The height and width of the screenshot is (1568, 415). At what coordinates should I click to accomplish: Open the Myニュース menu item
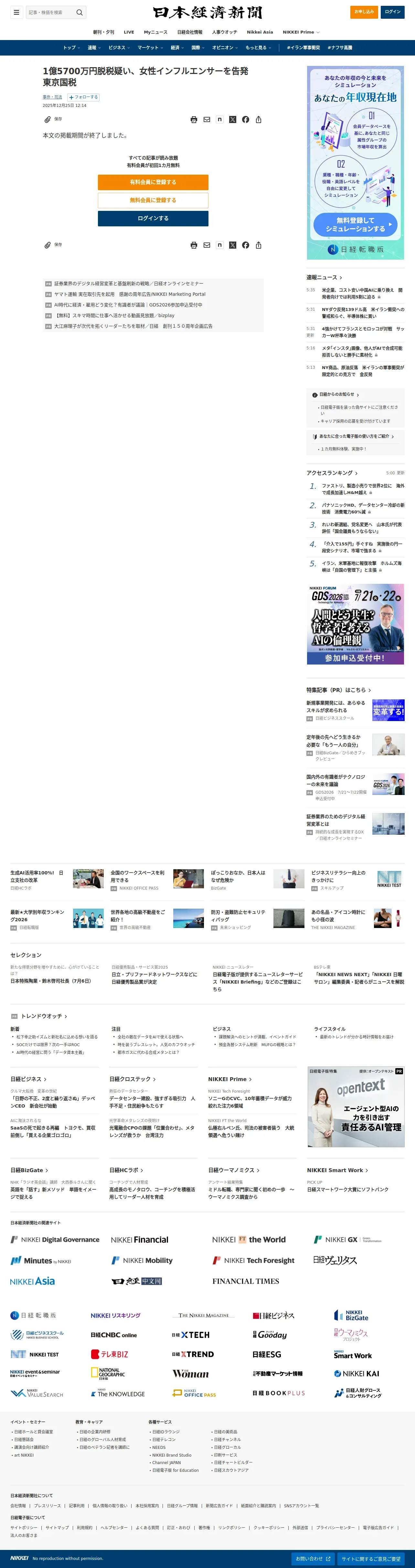[x=155, y=32]
